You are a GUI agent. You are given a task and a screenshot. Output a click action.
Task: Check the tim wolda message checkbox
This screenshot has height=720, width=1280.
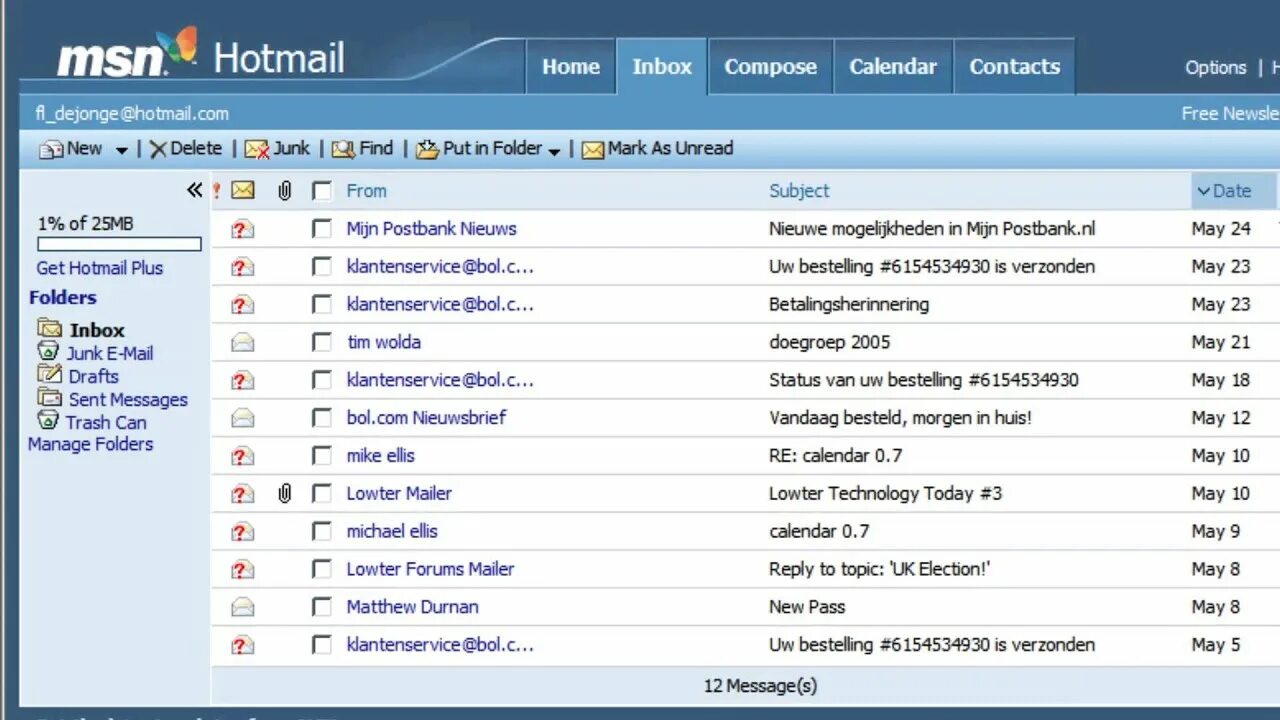(x=321, y=343)
